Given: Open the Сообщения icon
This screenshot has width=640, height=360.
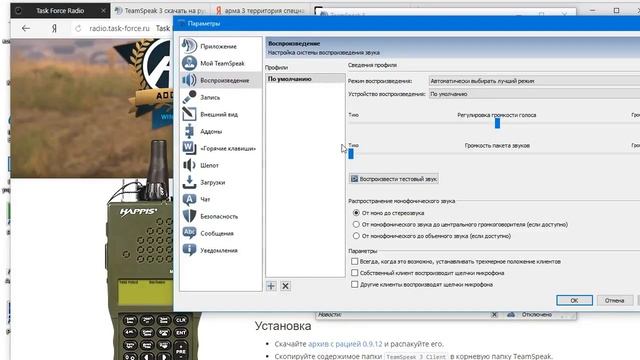Looking at the screenshot, I should (189, 233).
